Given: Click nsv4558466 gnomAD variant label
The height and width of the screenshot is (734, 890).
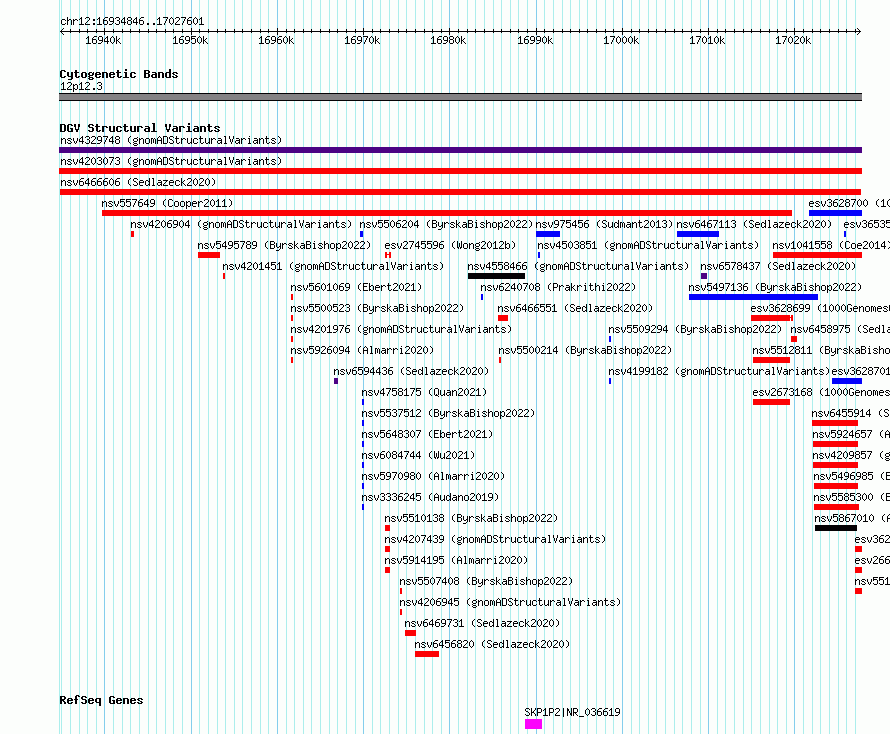Looking at the screenshot, I should point(578,266).
